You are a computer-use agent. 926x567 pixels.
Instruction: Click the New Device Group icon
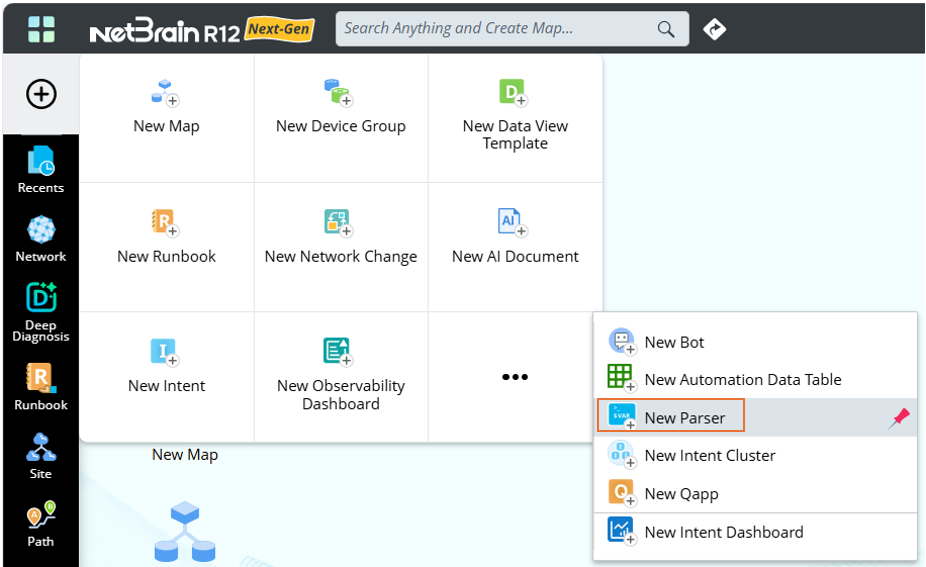(x=338, y=93)
